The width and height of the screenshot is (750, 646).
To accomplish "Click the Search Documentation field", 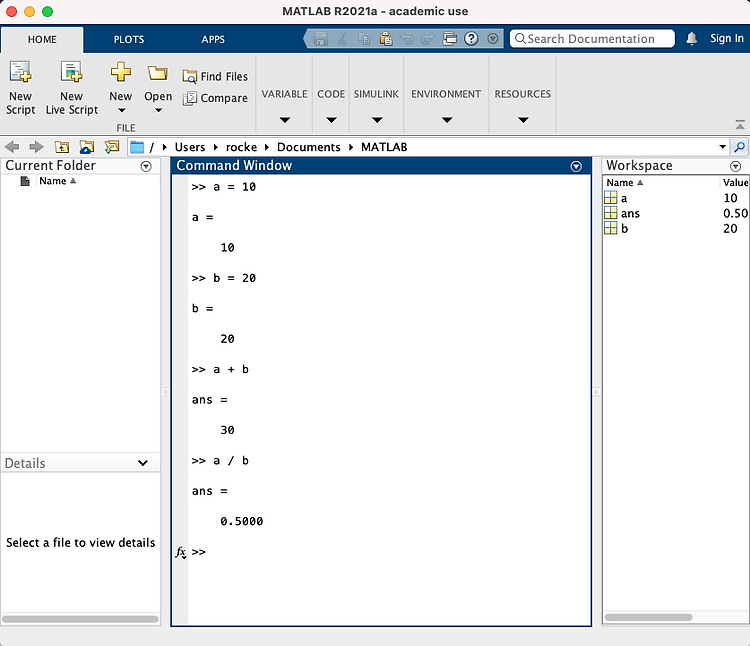I will (x=592, y=39).
